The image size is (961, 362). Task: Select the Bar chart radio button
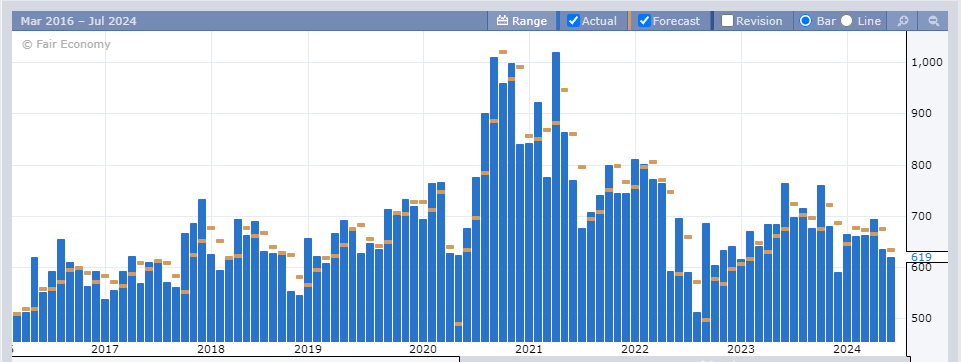(x=806, y=21)
